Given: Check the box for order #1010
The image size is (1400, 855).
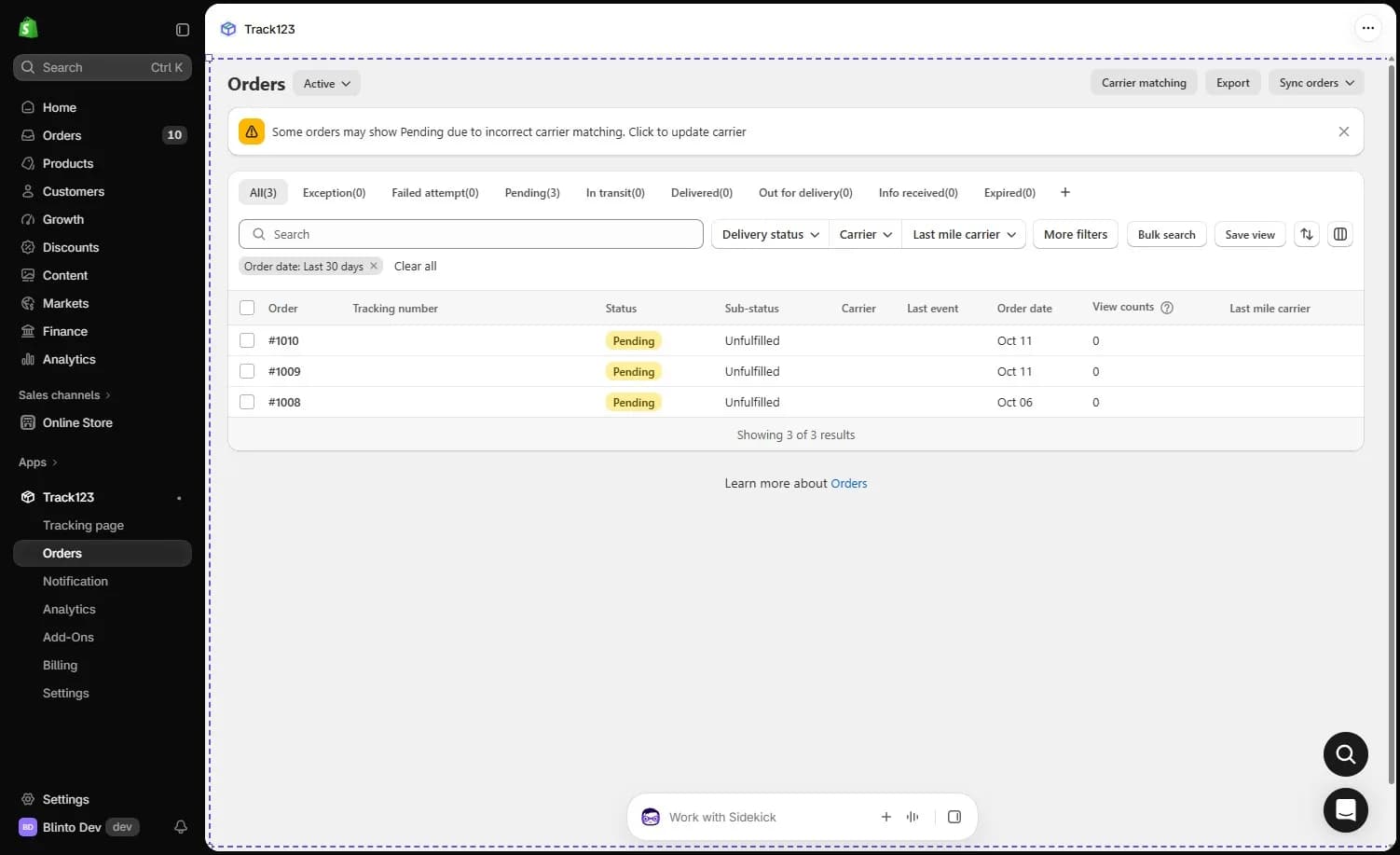Looking at the screenshot, I should pos(247,340).
